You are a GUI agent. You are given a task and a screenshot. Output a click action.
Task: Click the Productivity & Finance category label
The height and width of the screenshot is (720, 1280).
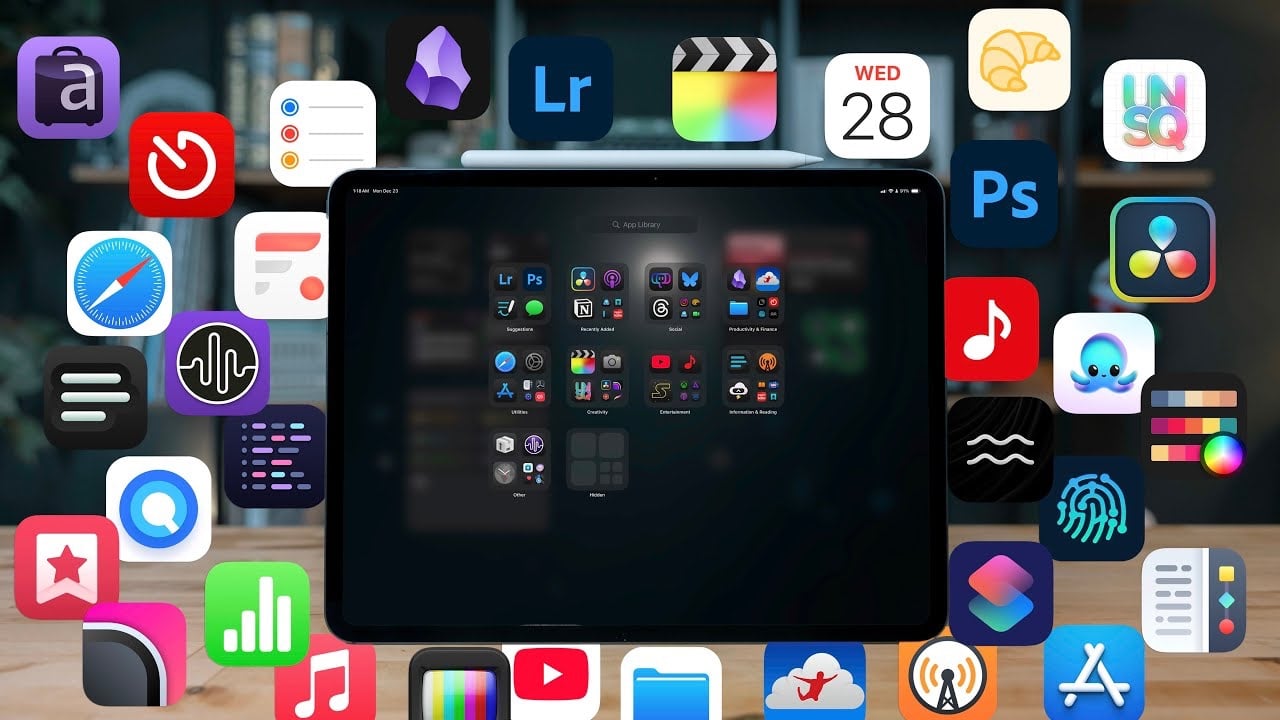pyautogui.click(x=753, y=329)
